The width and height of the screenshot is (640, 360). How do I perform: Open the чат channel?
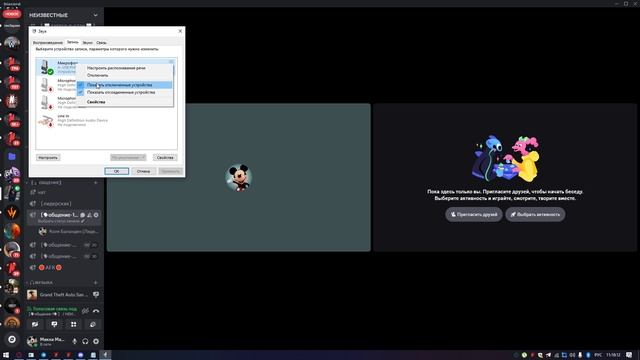[x=64, y=192]
